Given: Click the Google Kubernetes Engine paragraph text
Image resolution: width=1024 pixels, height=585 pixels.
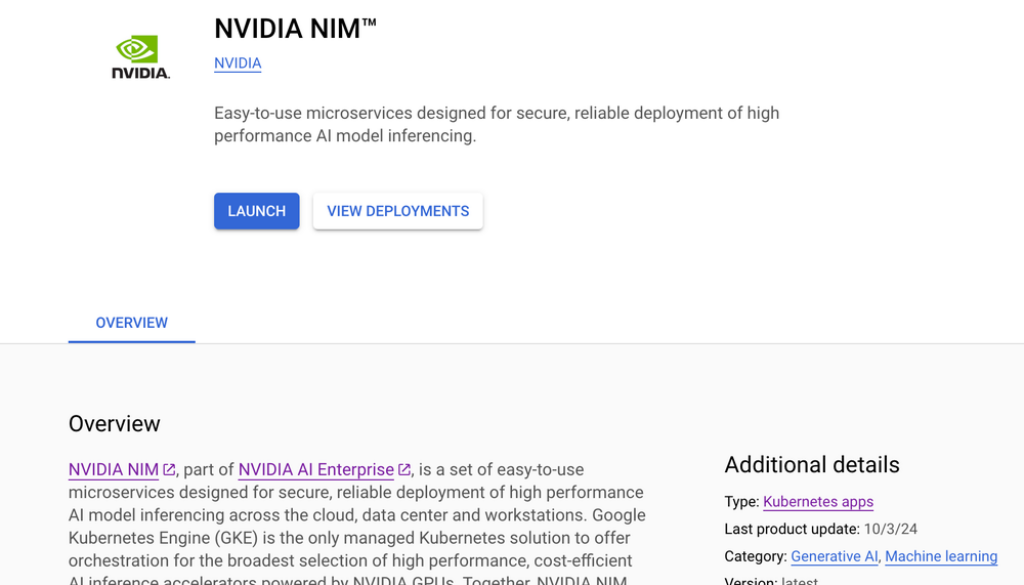Looking at the screenshot, I should pos(357,527).
